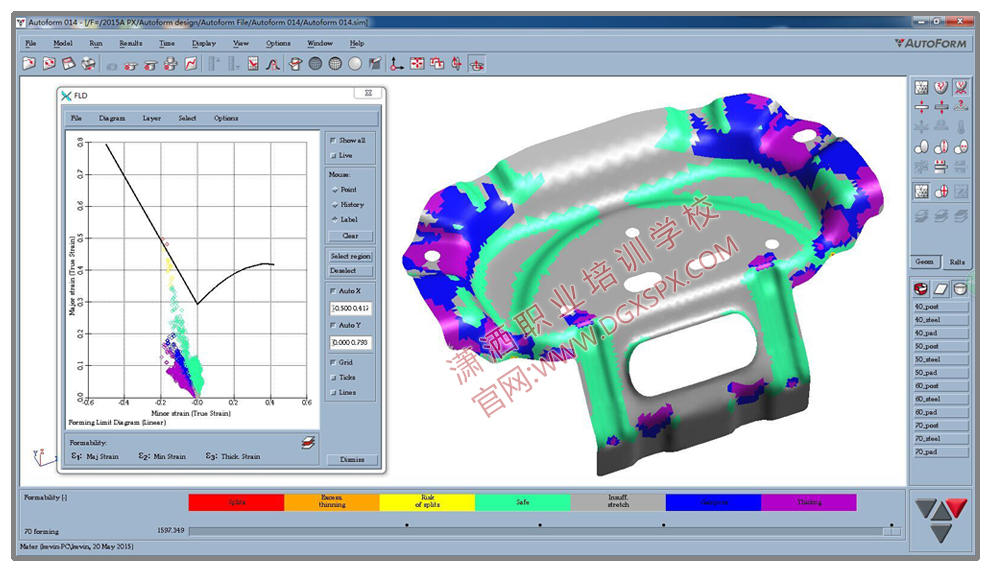Click the fit-to-view red arrows icon
The height and width of the screenshot is (573, 992).
pyautogui.click(x=417, y=63)
